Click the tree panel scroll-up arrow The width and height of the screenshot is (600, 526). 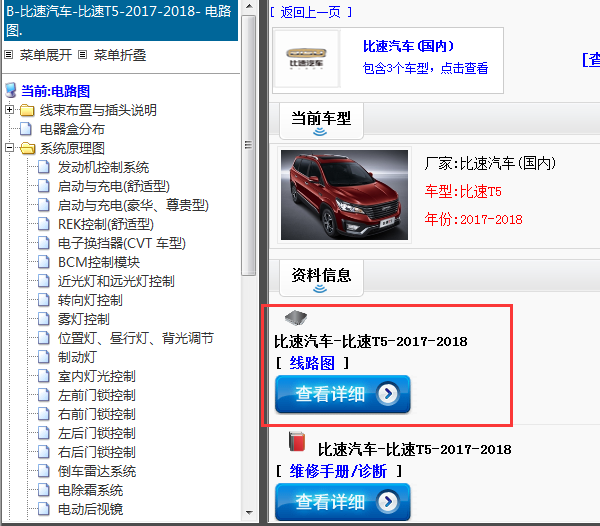pos(249,6)
